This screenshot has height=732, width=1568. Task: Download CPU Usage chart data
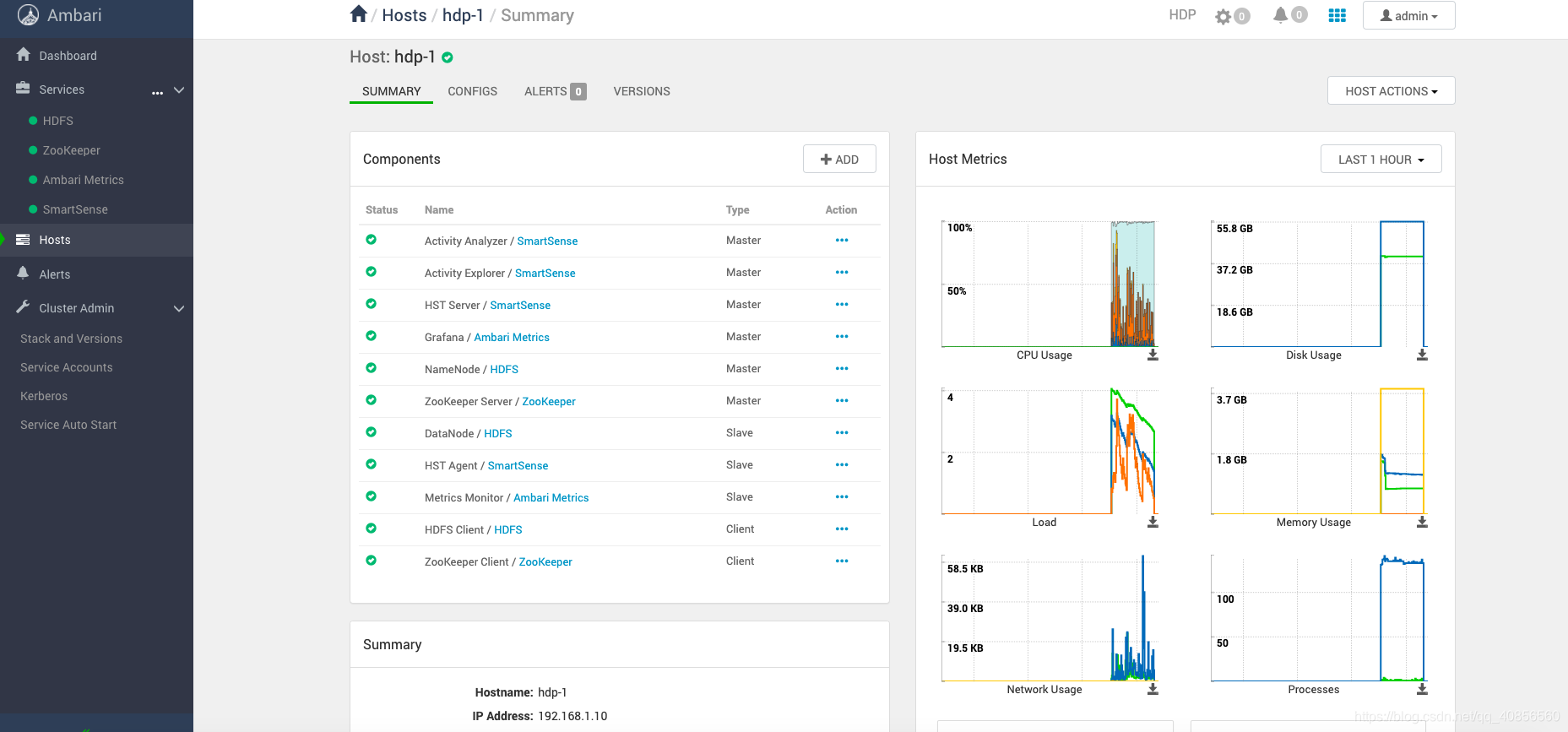pos(1153,355)
